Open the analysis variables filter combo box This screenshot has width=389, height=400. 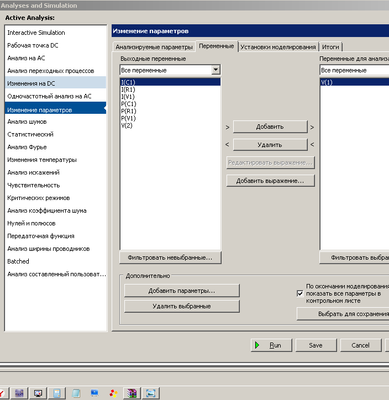coord(354,70)
